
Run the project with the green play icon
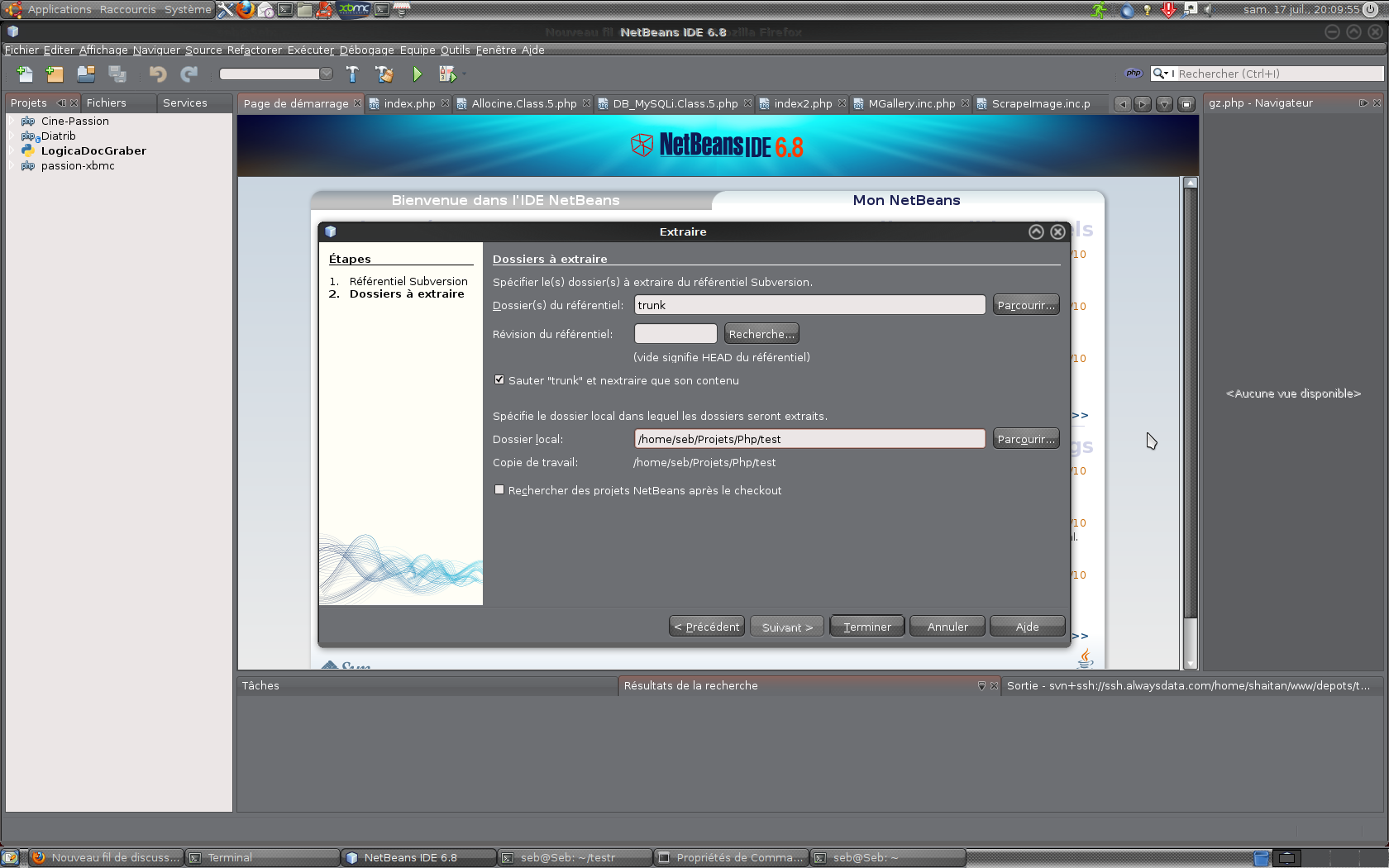click(417, 74)
